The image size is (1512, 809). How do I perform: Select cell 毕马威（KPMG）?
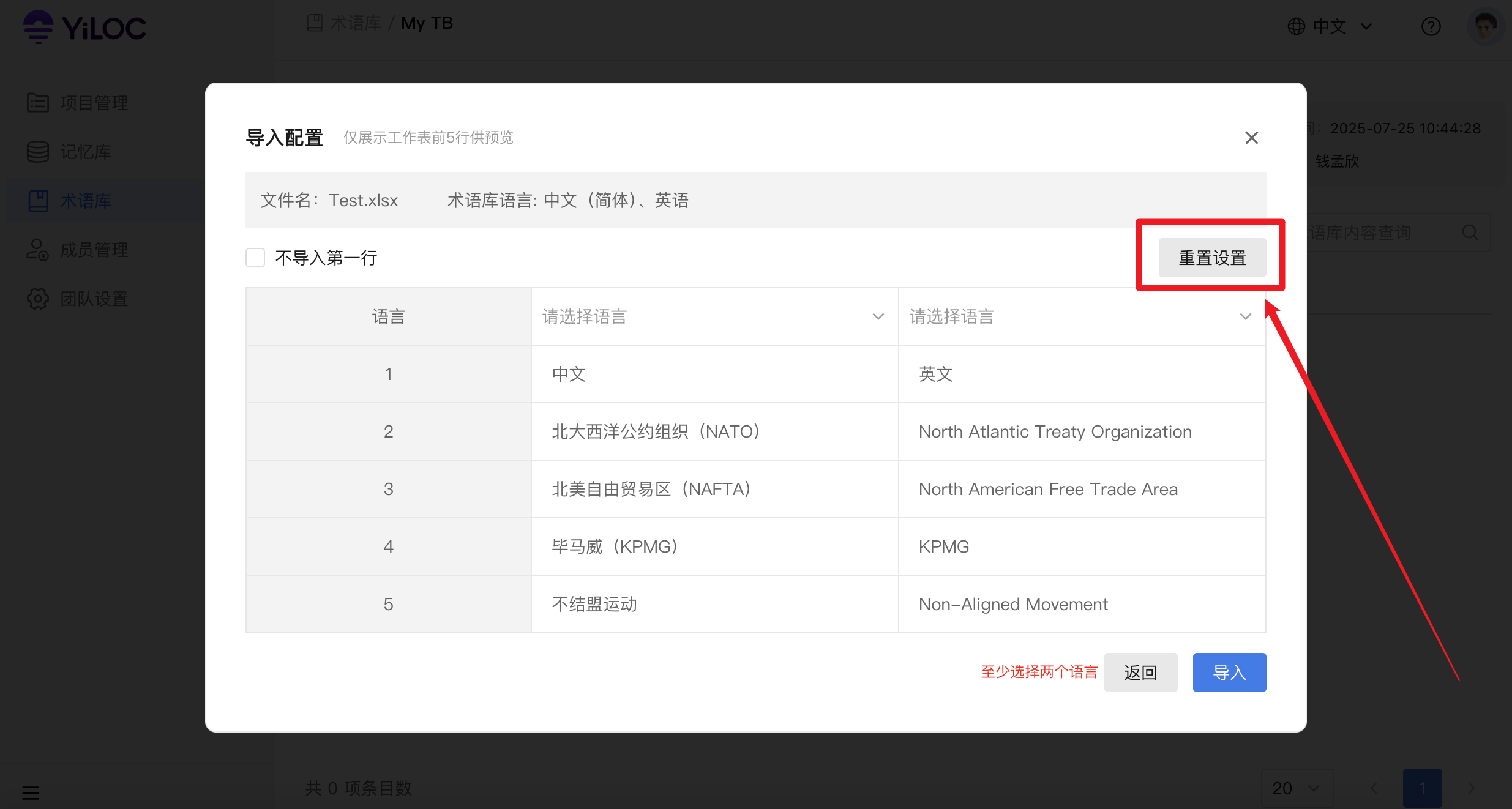(714, 546)
